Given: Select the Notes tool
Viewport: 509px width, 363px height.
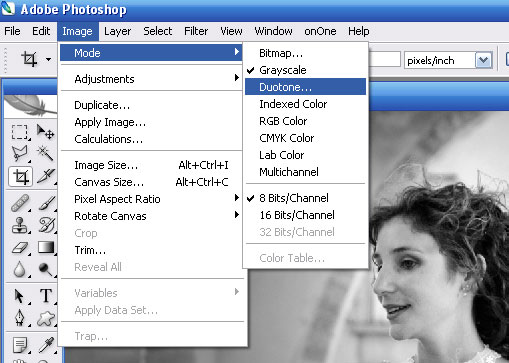Looking at the screenshot, I should pyautogui.click(x=20, y=345).
